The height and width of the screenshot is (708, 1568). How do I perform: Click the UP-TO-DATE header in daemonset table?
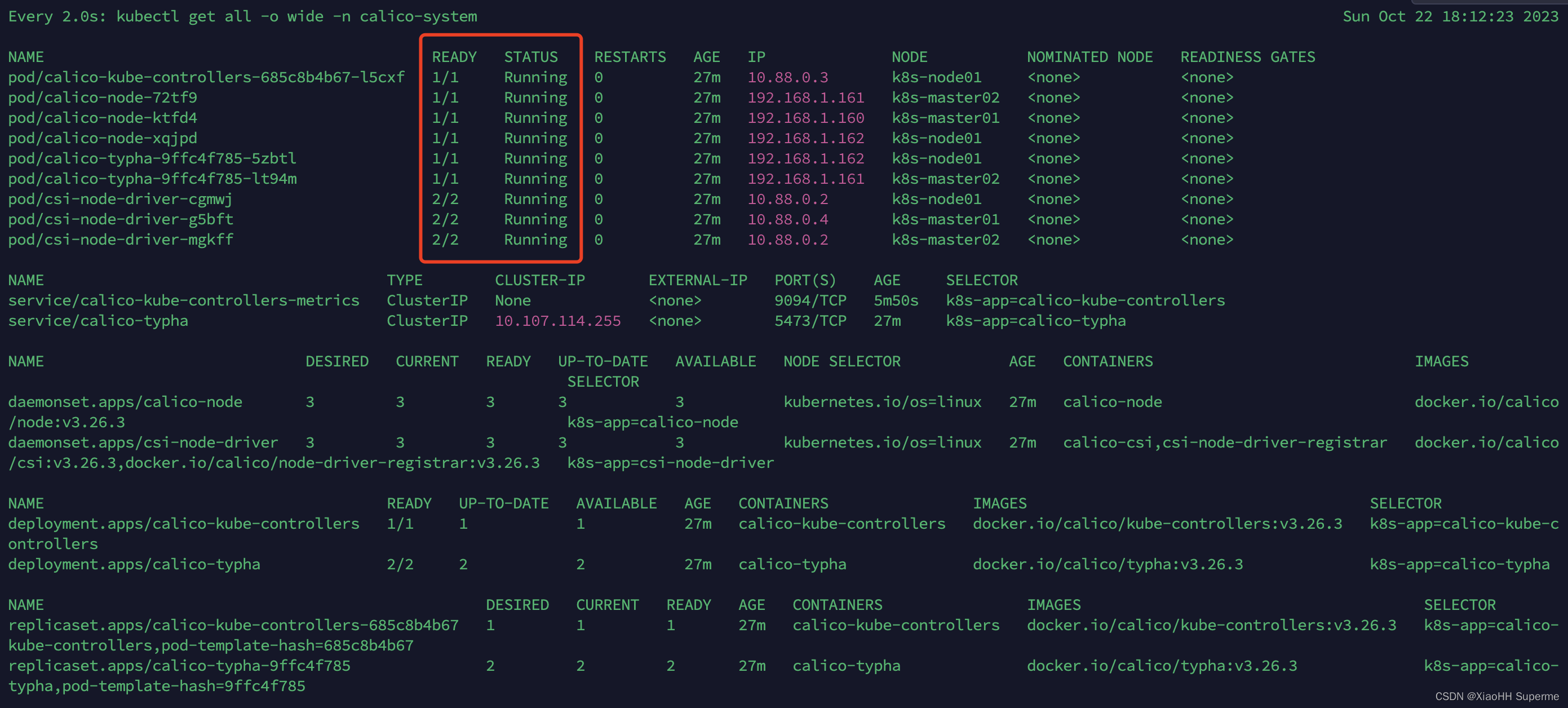click(x=603, y=361)
